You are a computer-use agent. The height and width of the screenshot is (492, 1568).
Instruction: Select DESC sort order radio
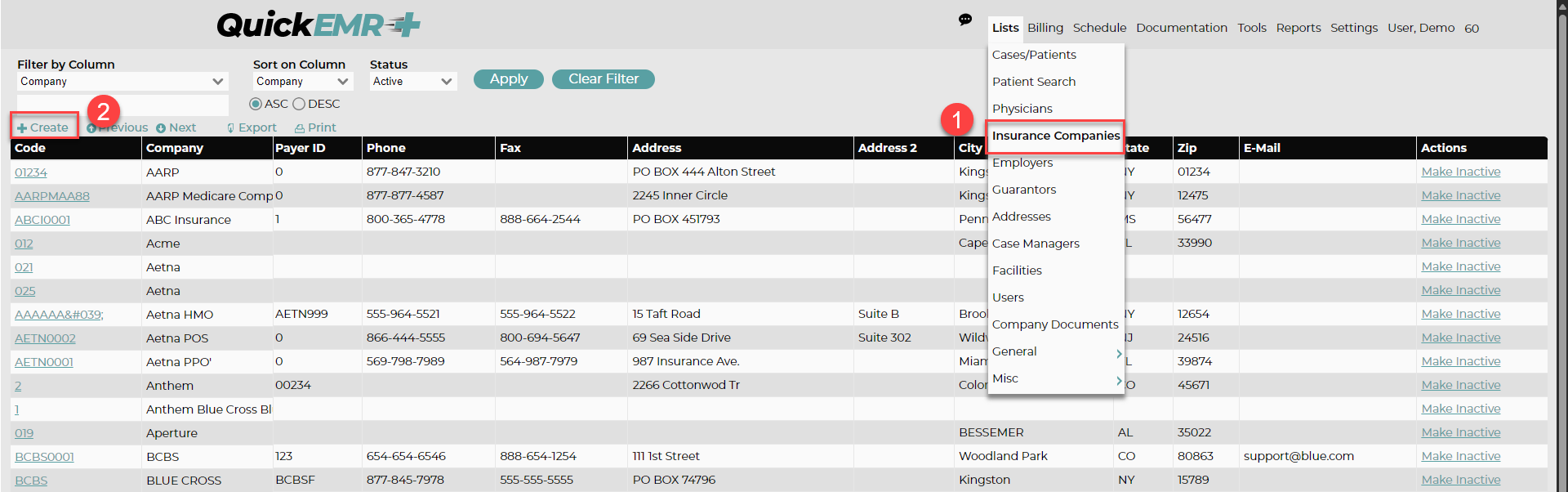[299, 104]
